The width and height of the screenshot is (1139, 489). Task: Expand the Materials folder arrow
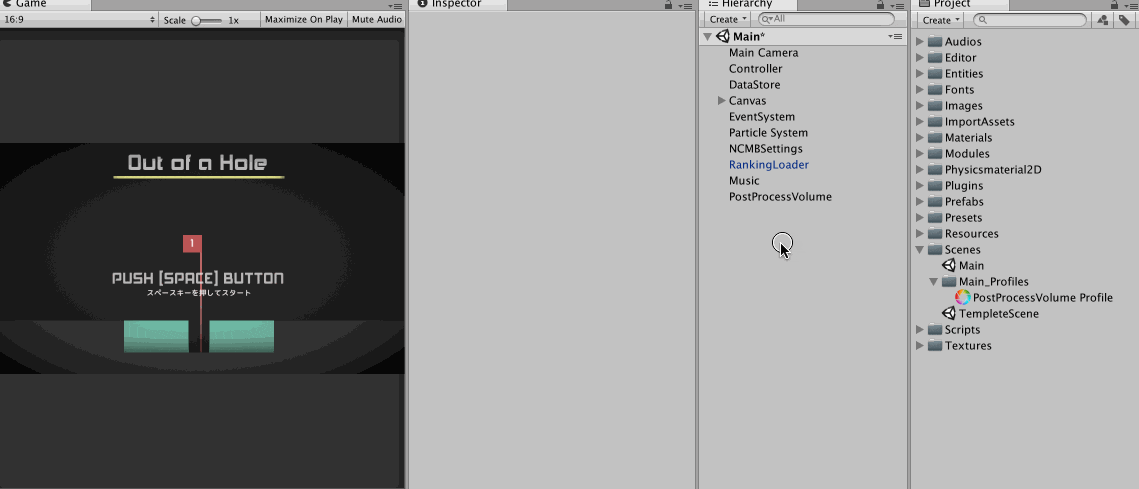point(920,137)
